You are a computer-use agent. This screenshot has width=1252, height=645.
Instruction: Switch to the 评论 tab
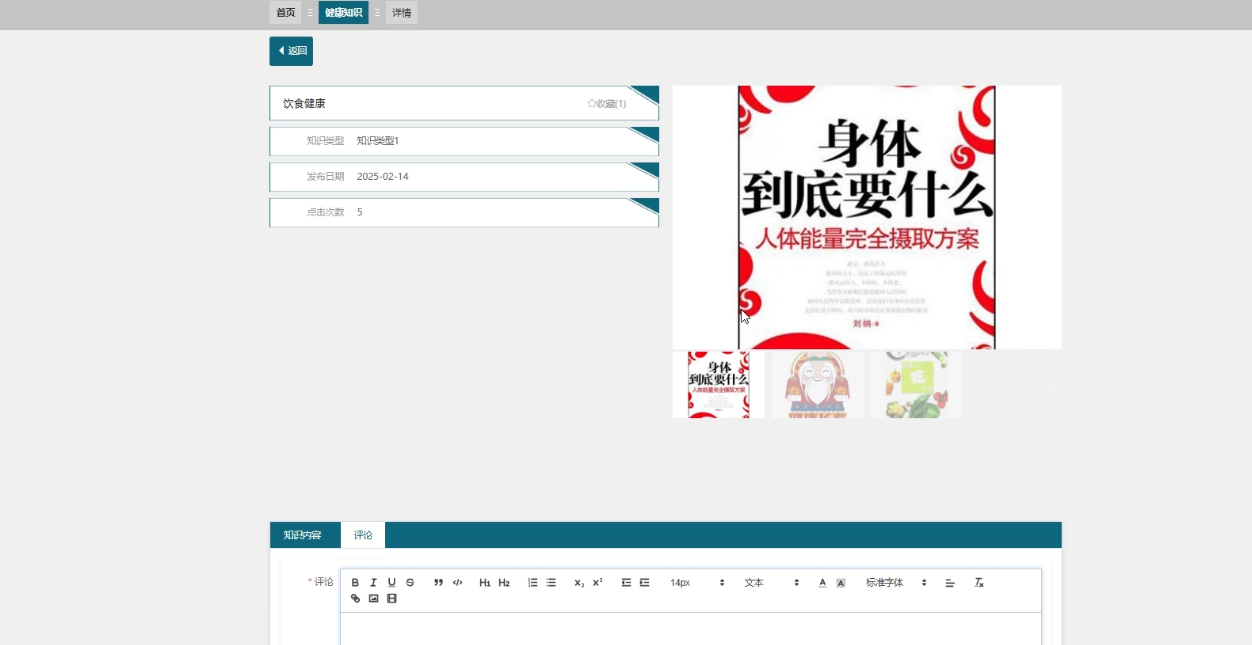click(362, 535)
